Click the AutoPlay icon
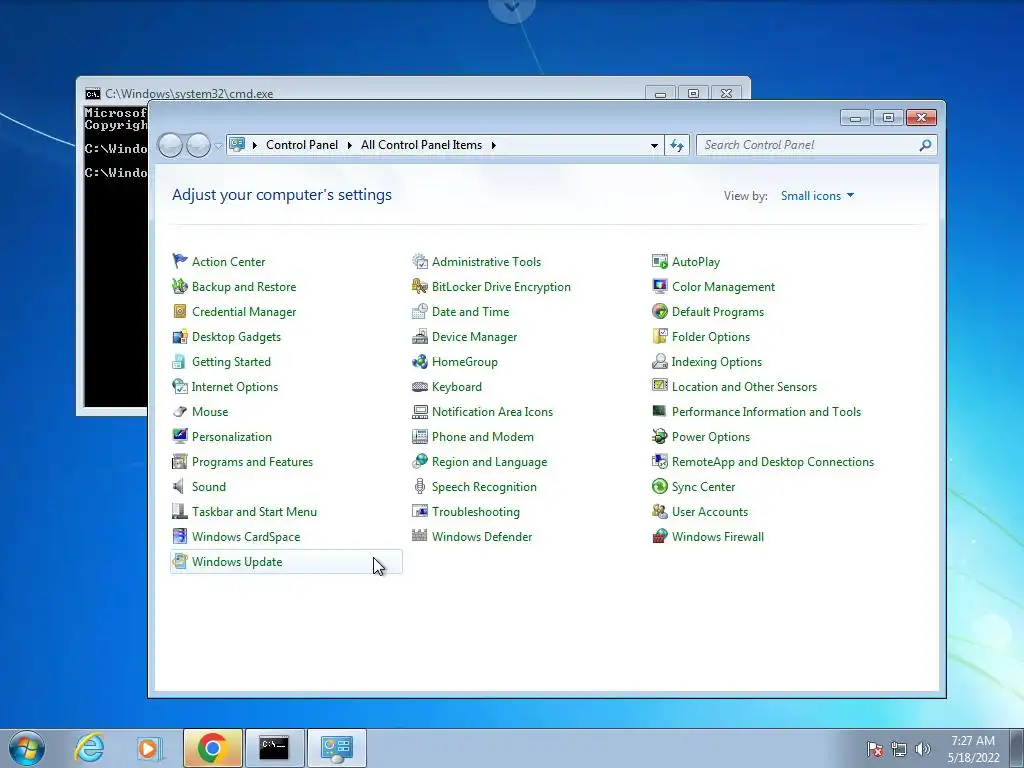The width and height of the screenshot is (1024, 768). click(660, 261)
